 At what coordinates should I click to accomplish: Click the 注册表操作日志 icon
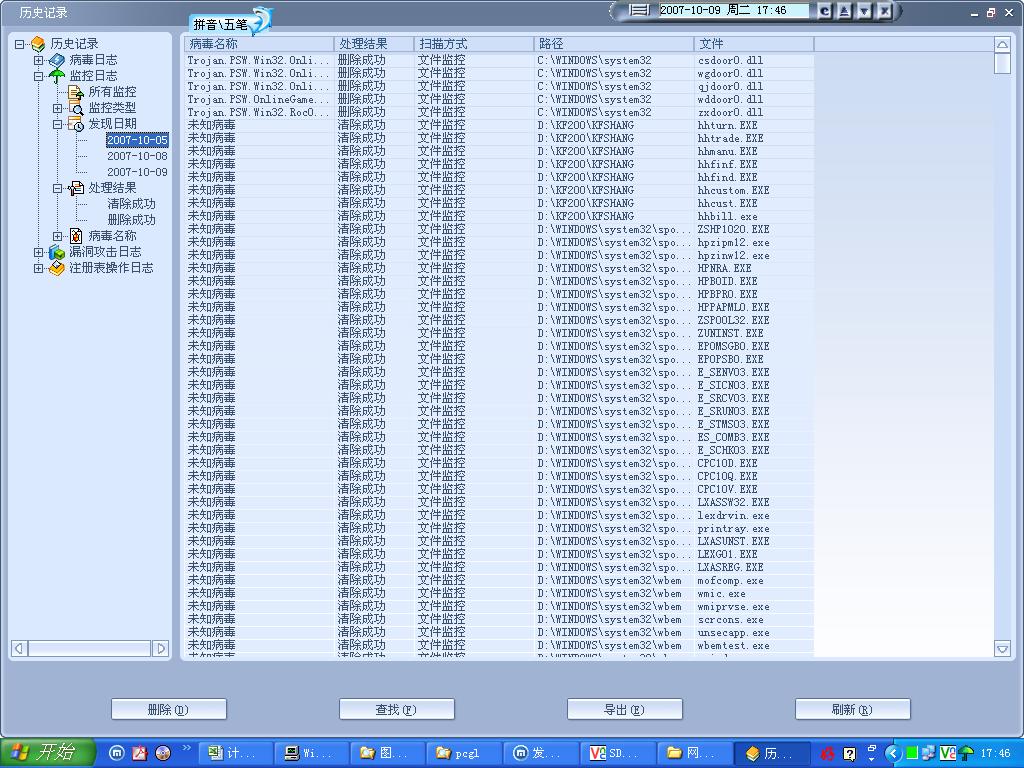click(57, 268)
